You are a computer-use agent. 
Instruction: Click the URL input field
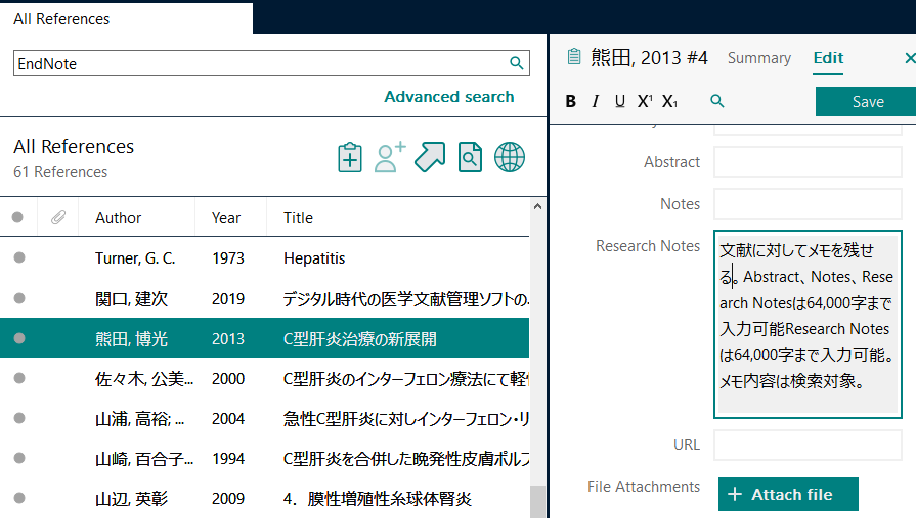coord(807,445)
